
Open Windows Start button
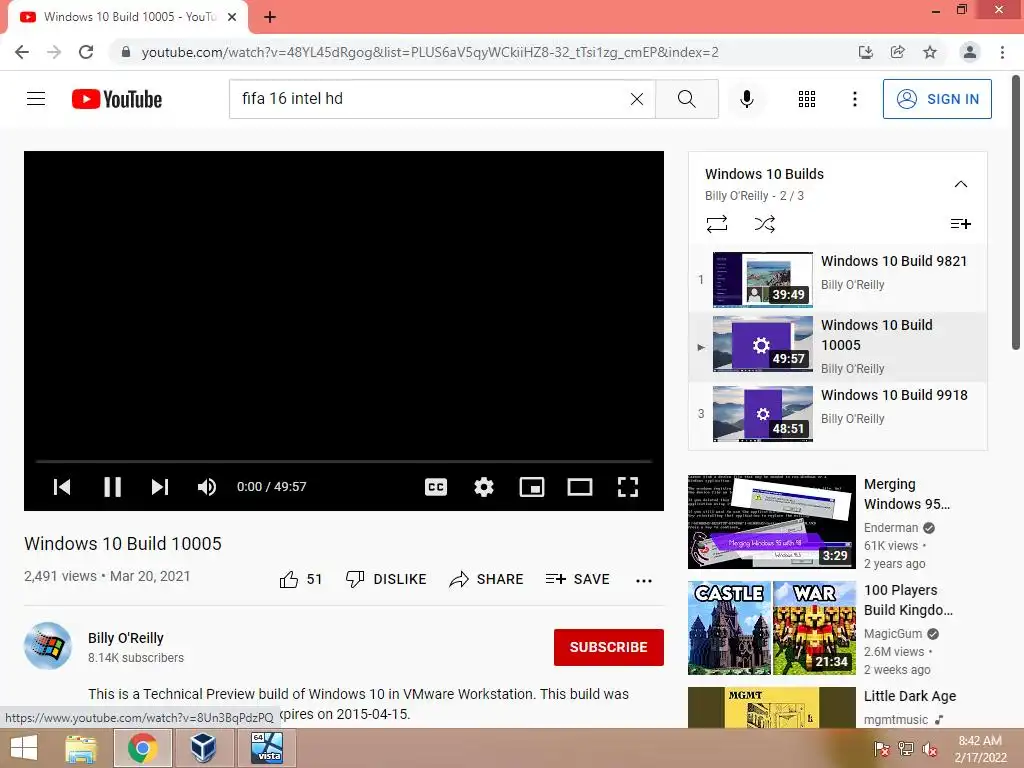24,748
